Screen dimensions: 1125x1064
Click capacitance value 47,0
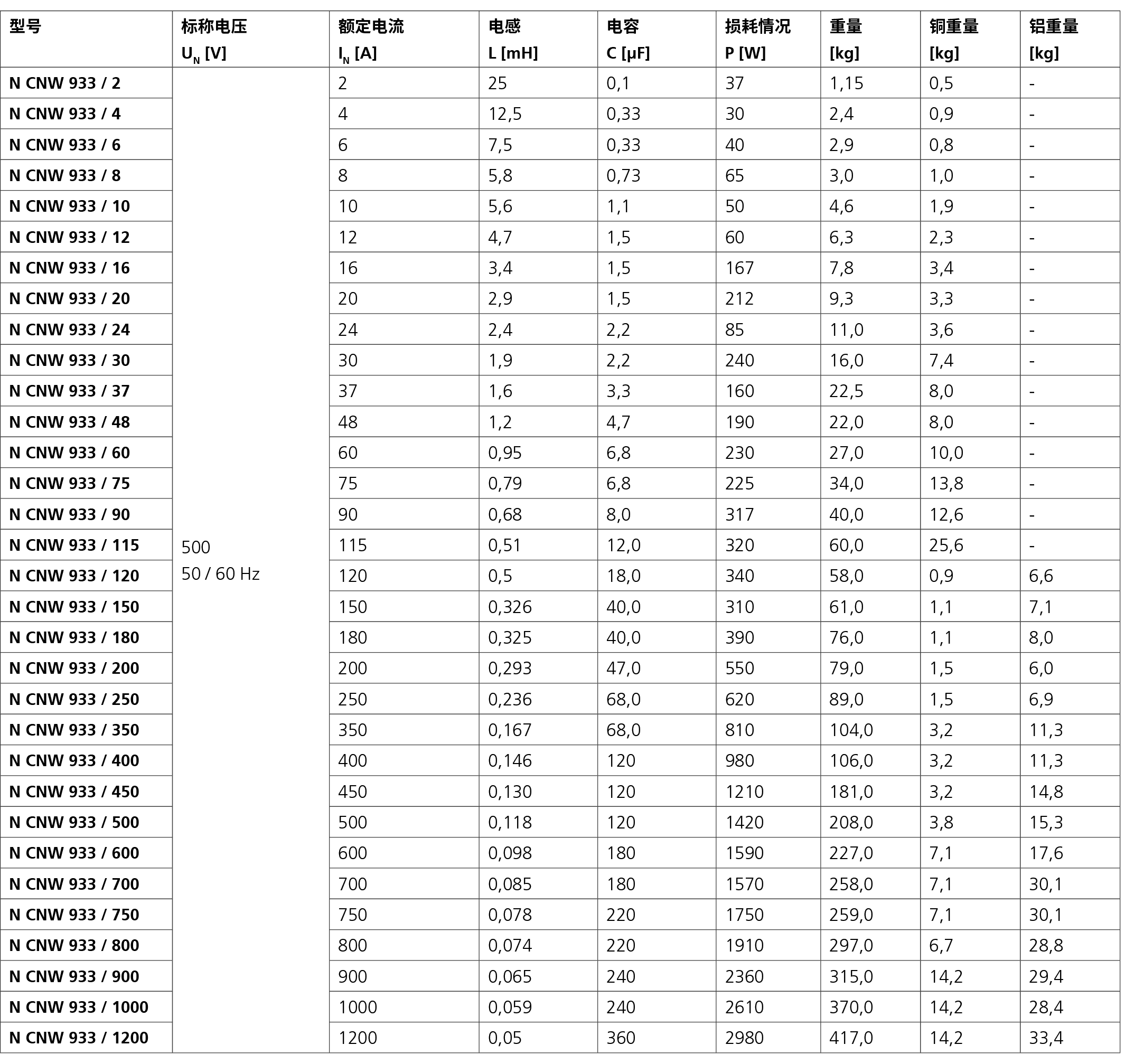[x=623, y=668]
